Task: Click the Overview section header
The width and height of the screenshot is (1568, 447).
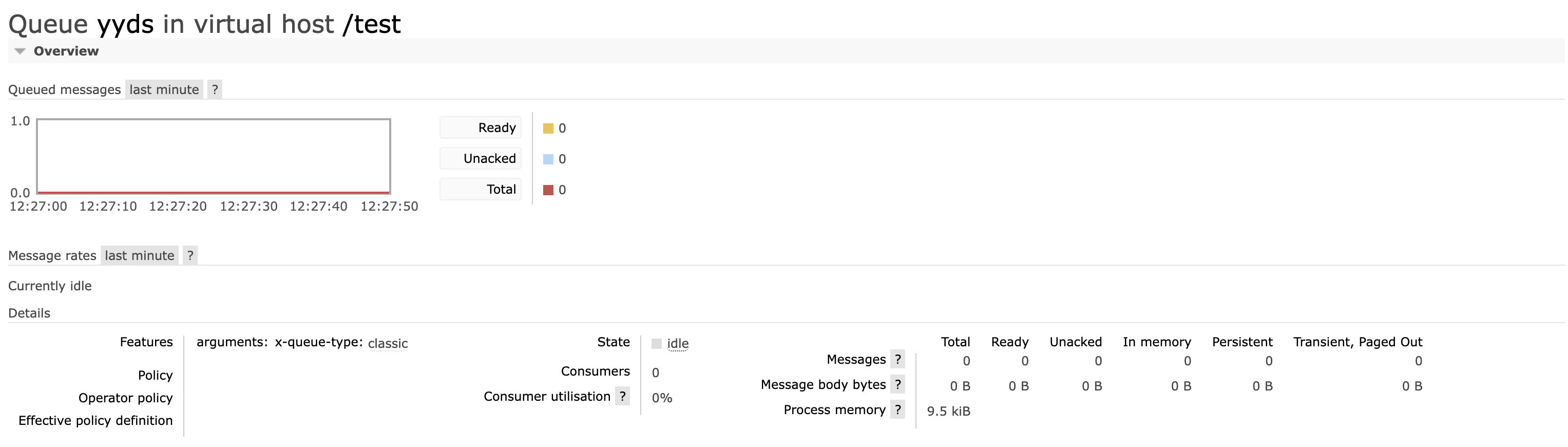Action: coord(66,51)
